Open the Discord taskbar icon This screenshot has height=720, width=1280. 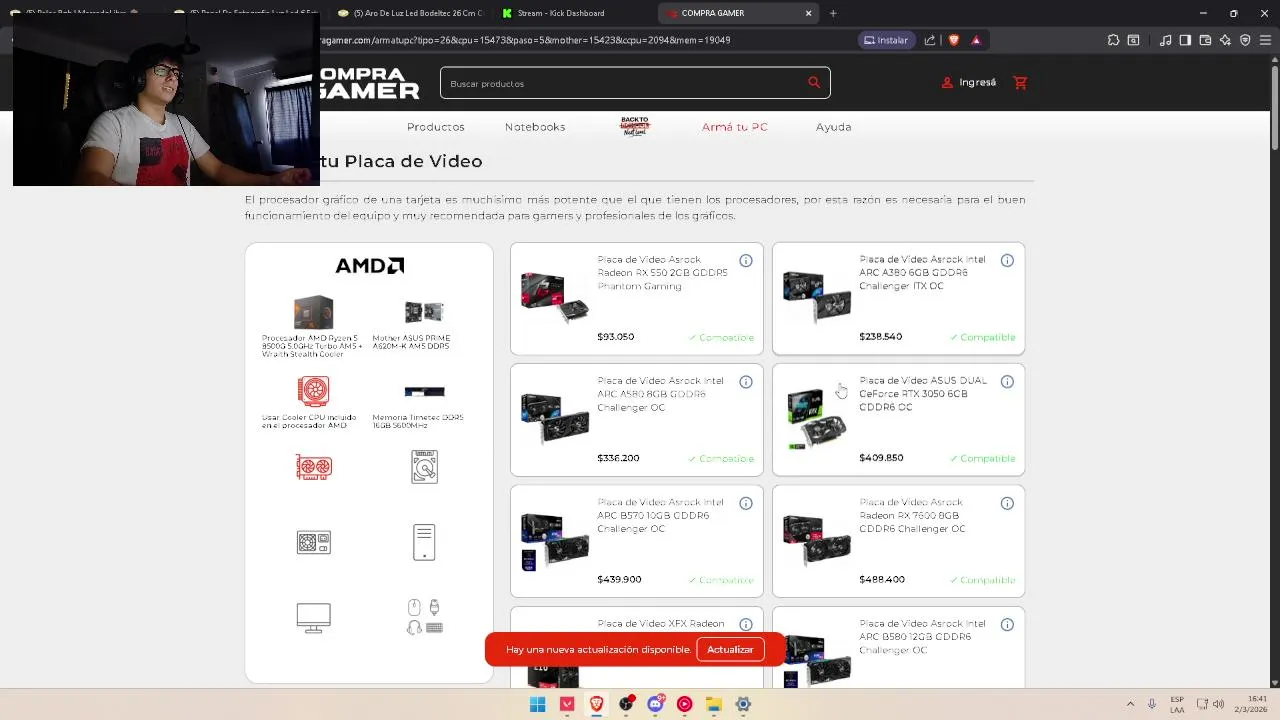(656, 704)
